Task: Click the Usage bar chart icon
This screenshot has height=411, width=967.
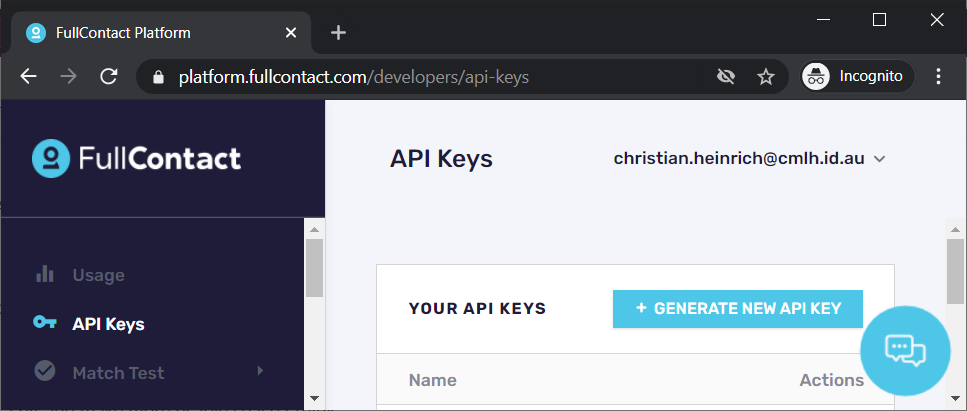Action: click(x=45, y=274)
